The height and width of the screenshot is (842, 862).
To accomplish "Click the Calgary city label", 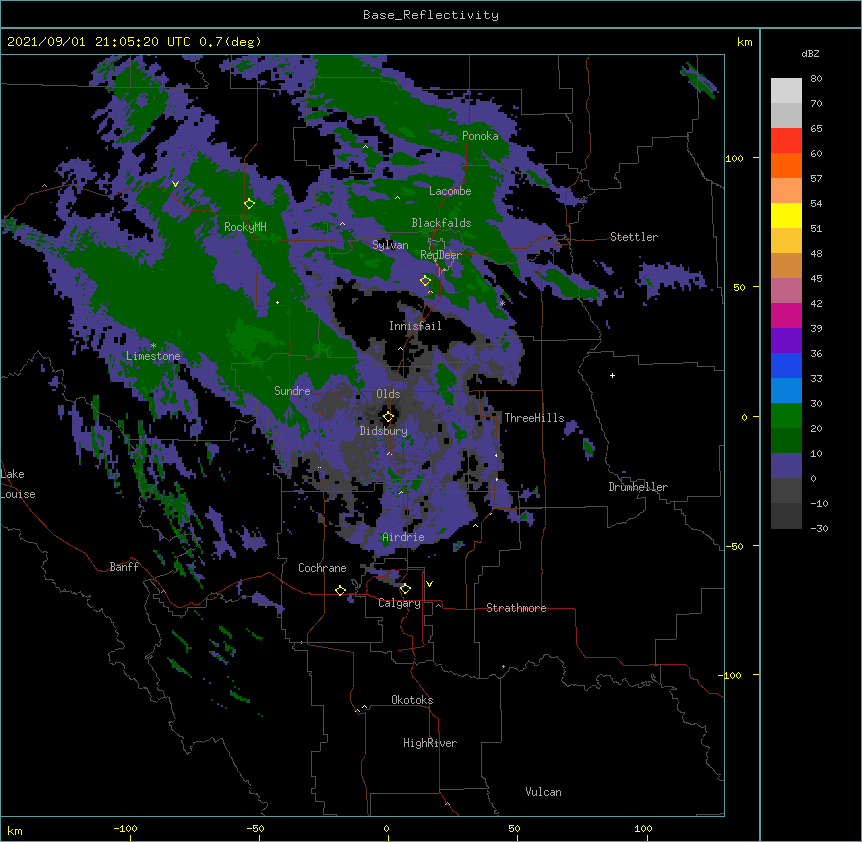I will 399,603.
